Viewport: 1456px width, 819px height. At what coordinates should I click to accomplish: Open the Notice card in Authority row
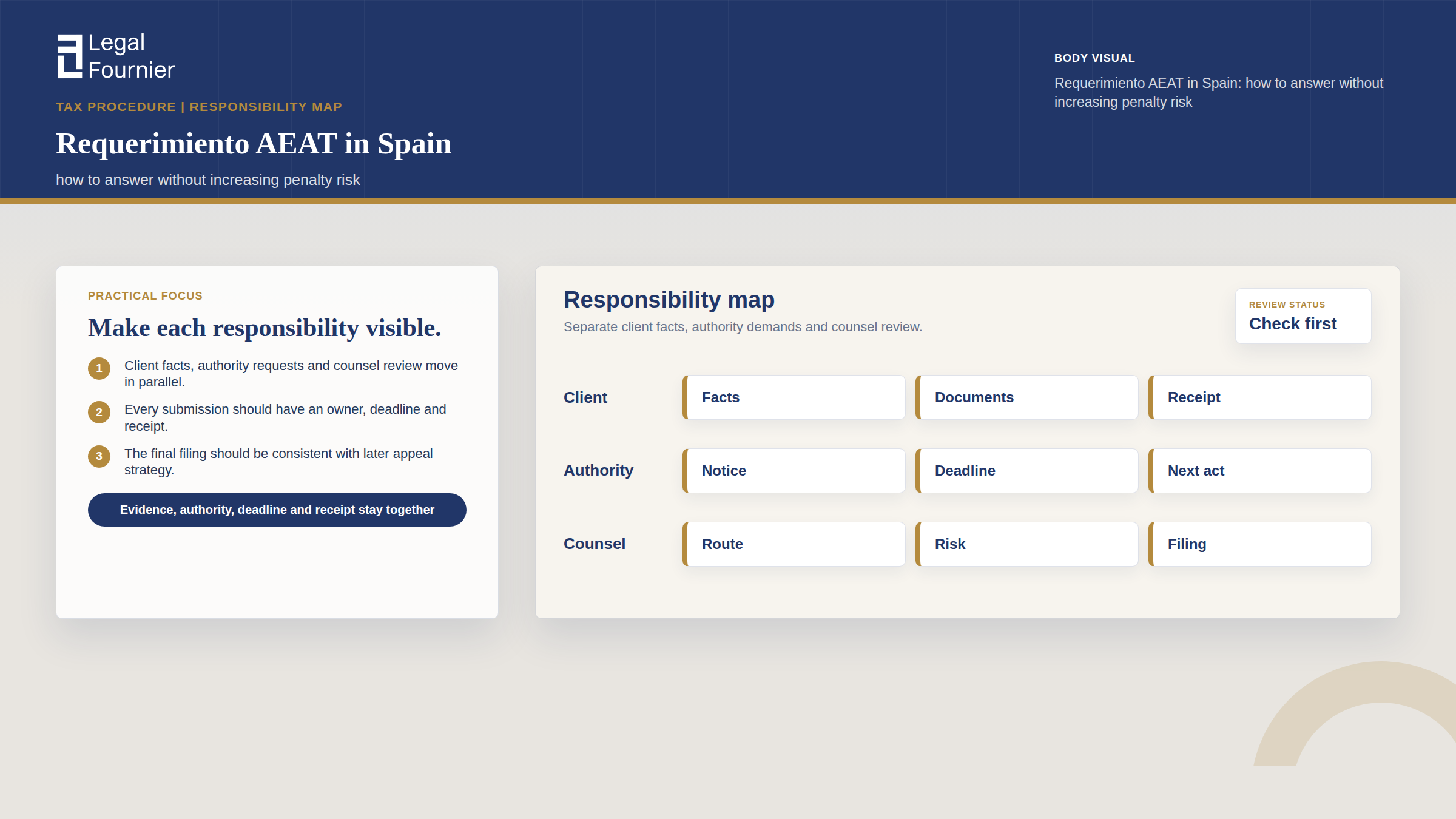(794, 471)
